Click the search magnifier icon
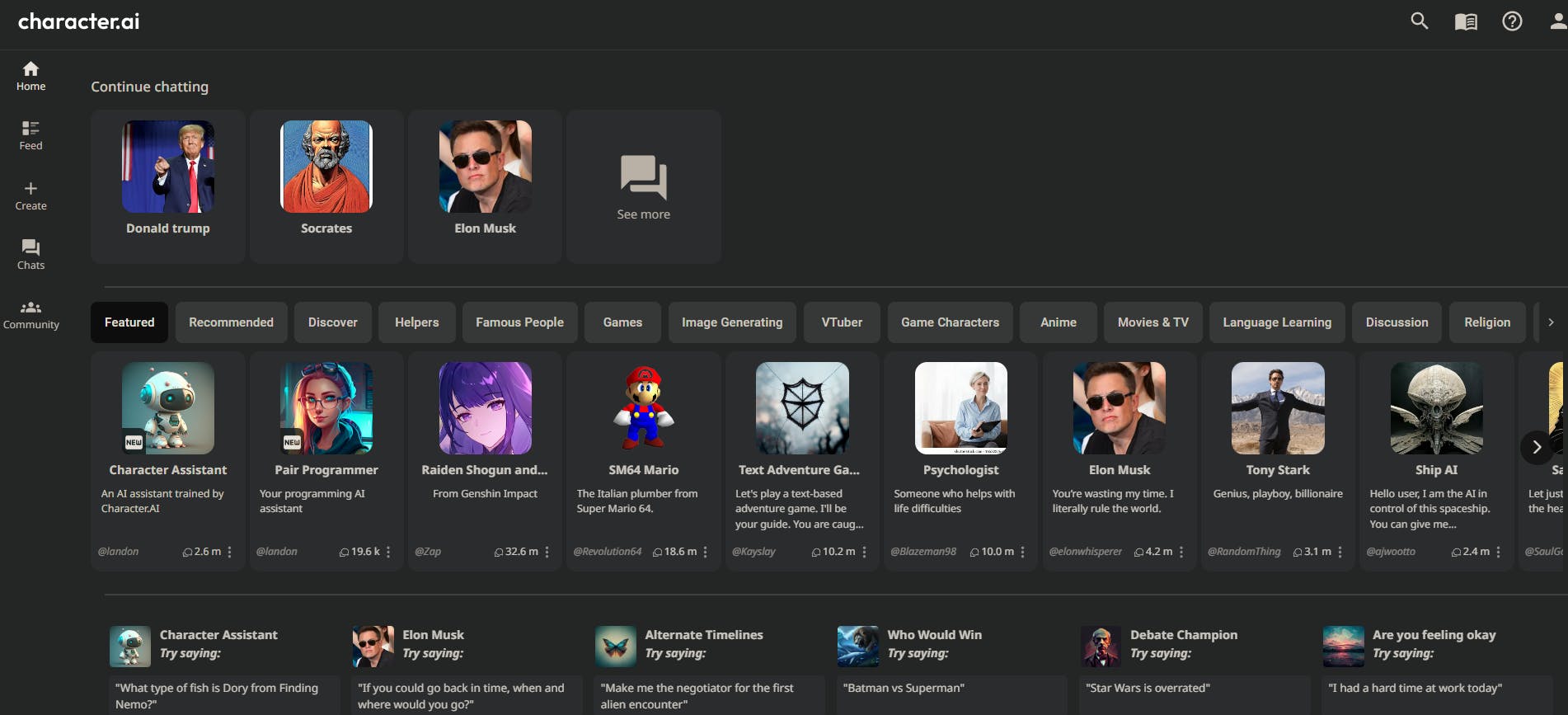 (1419, 21)
